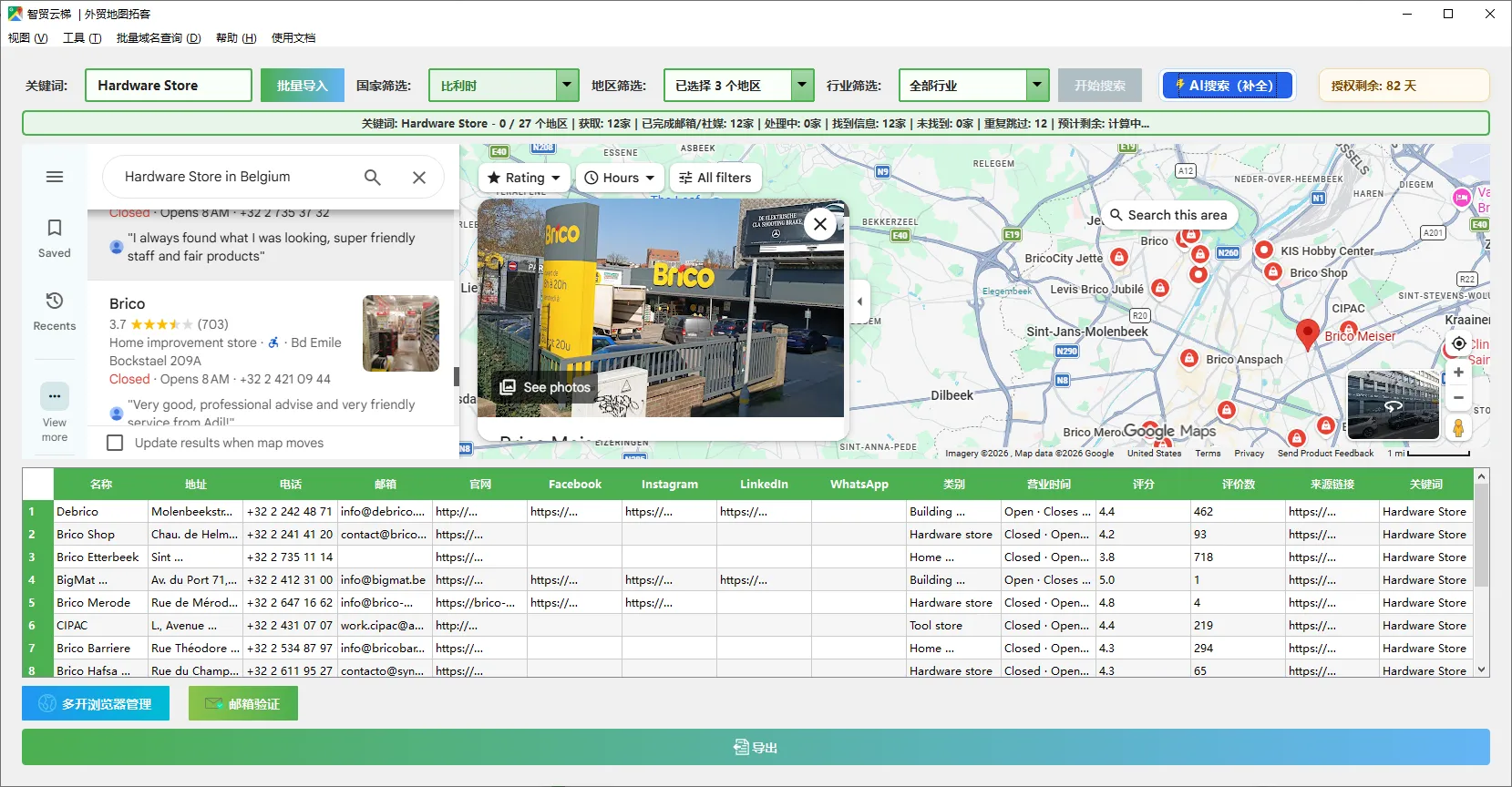Click the BricoCity Jette map pin

pos(1119,257)
